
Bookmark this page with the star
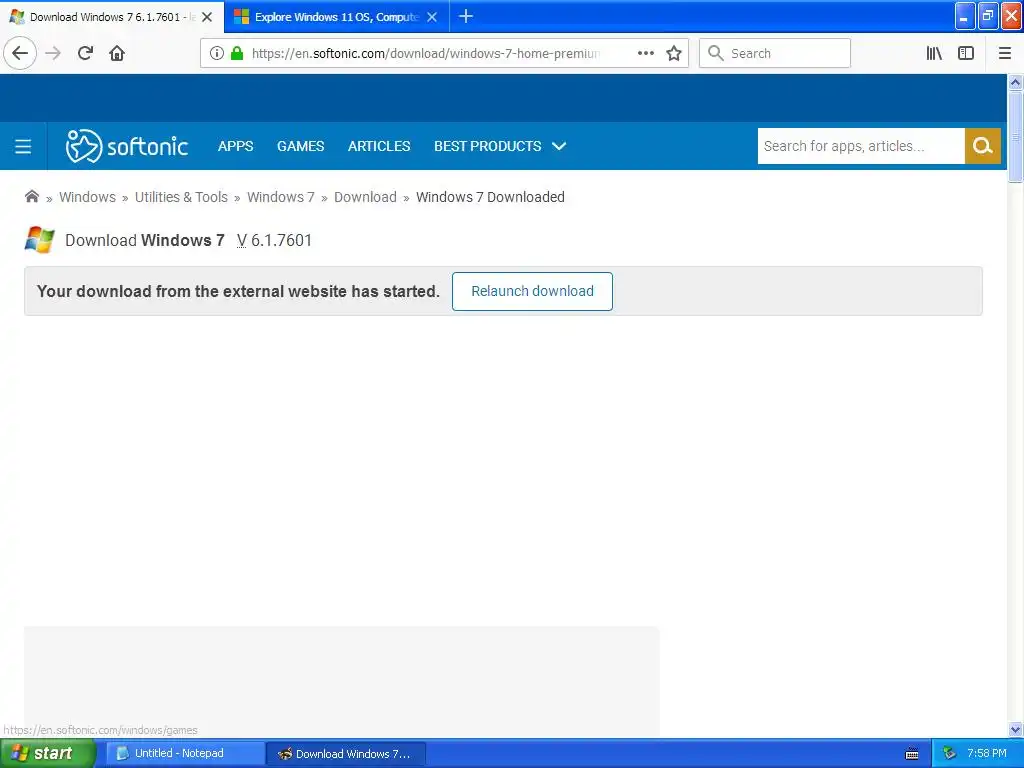coord(674,53)
